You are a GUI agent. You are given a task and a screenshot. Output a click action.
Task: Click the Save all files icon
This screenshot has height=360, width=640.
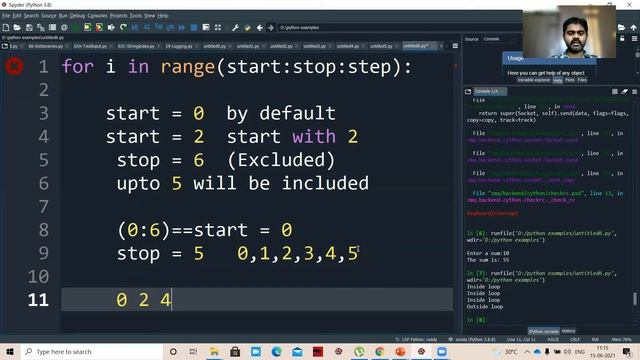tap(40, 27)
